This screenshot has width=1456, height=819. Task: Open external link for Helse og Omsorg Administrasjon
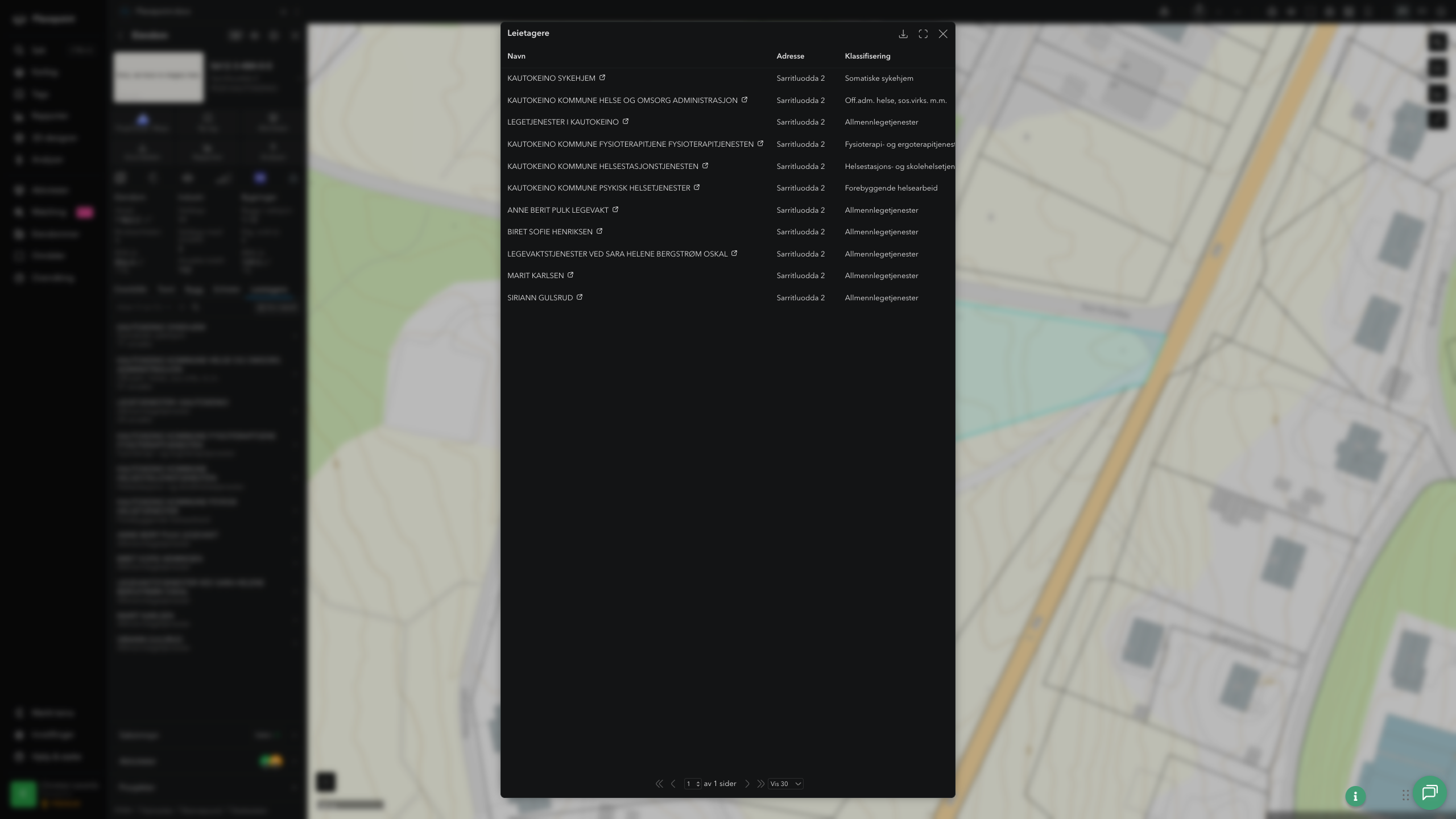click(744, 100)
